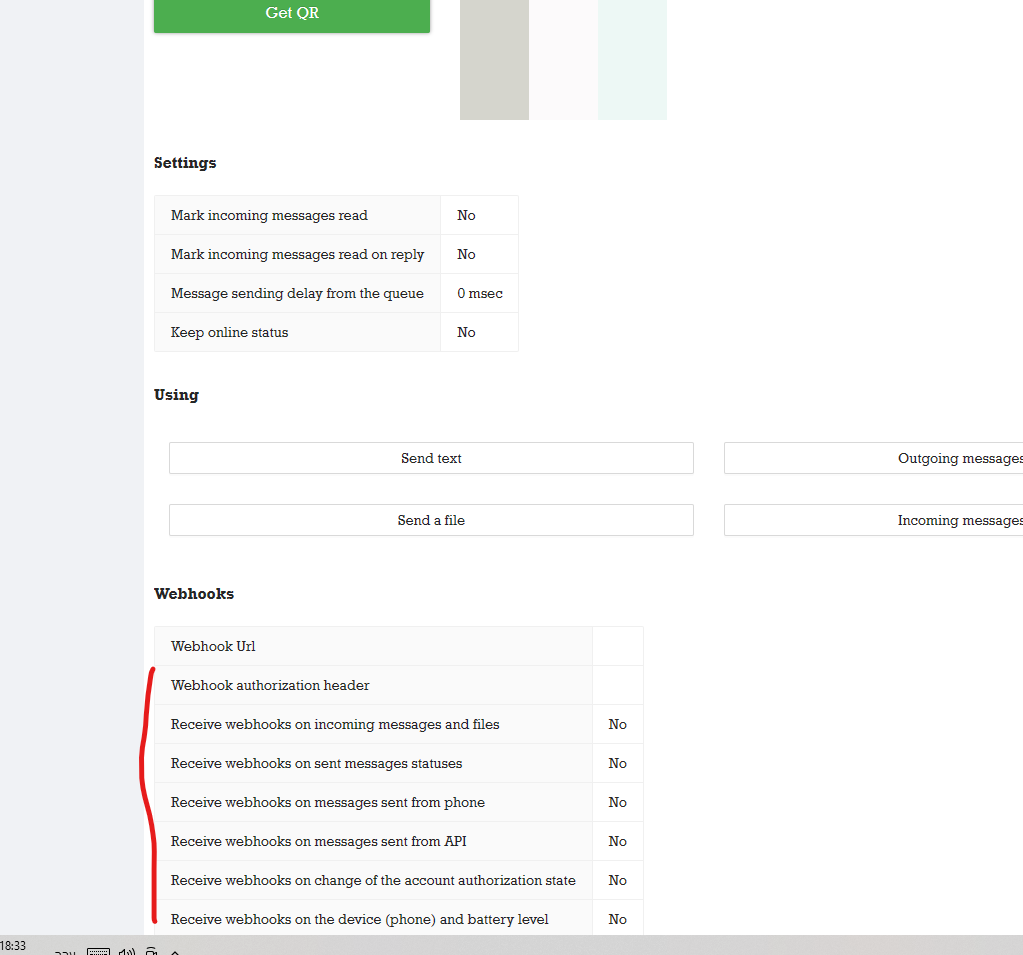Viewport: 1023px width, 955px height.
Task: Click No value for Mark incoming messages read
Action: tap(466, 215)
